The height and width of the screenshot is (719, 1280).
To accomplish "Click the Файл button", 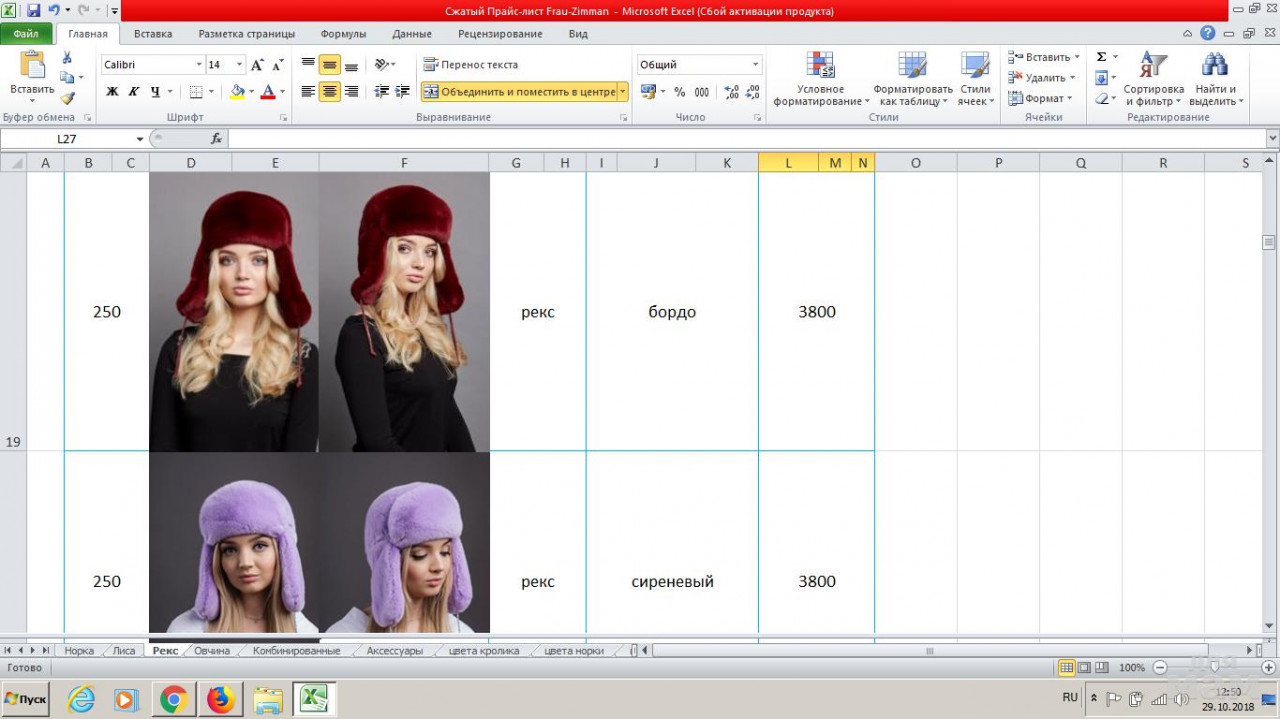I will click(26, 34).
